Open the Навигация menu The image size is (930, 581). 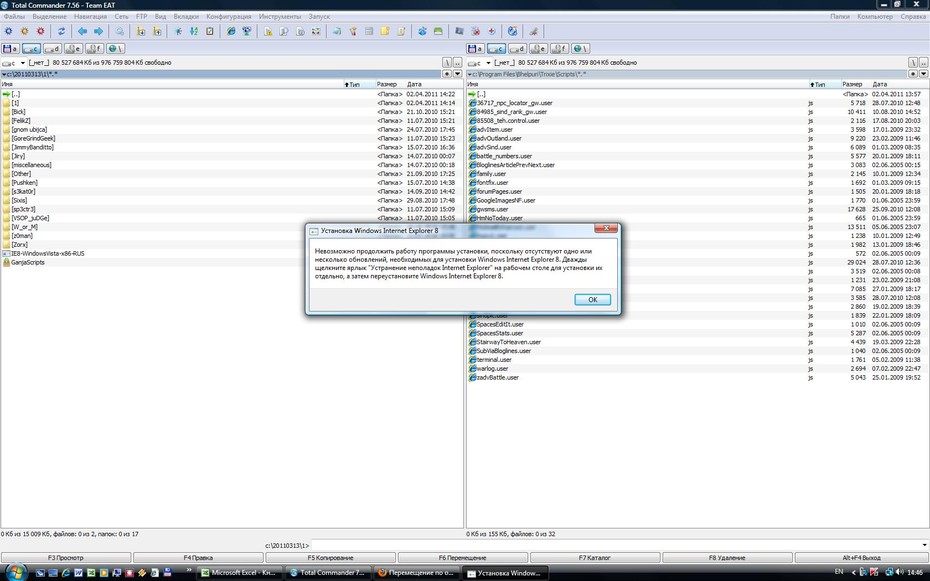coord(91,17)
